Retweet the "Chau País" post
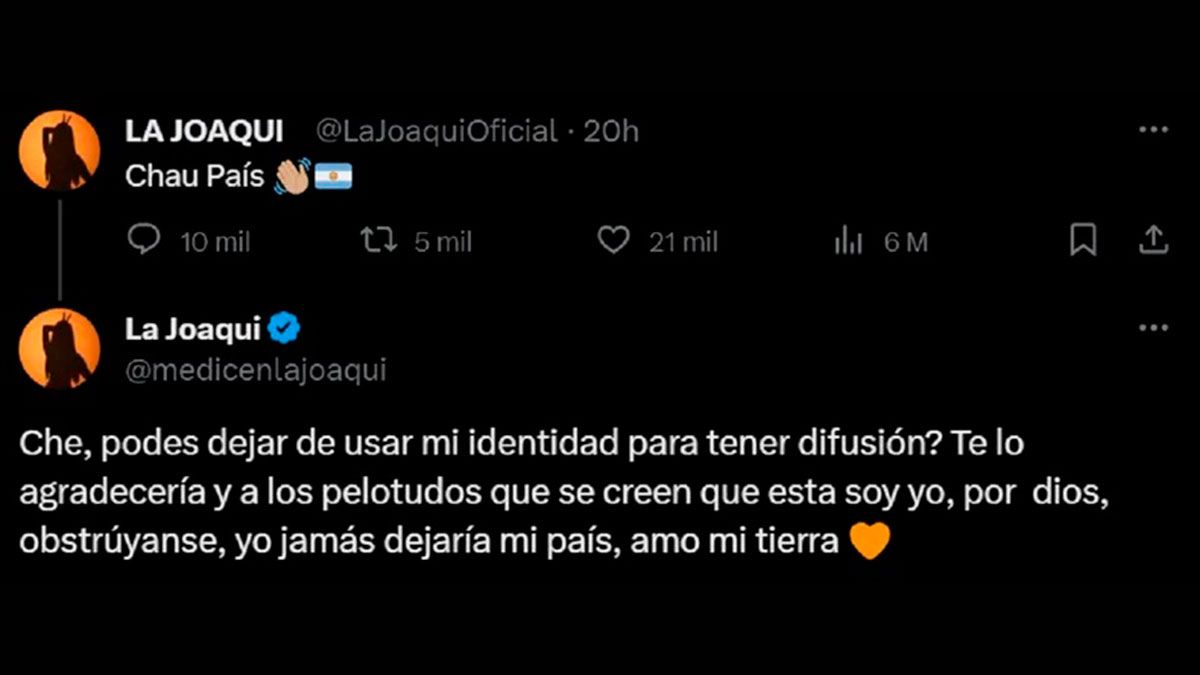The width and height of the screenshot is (1200, 675). pyautogui.click(x=377, y=240)
